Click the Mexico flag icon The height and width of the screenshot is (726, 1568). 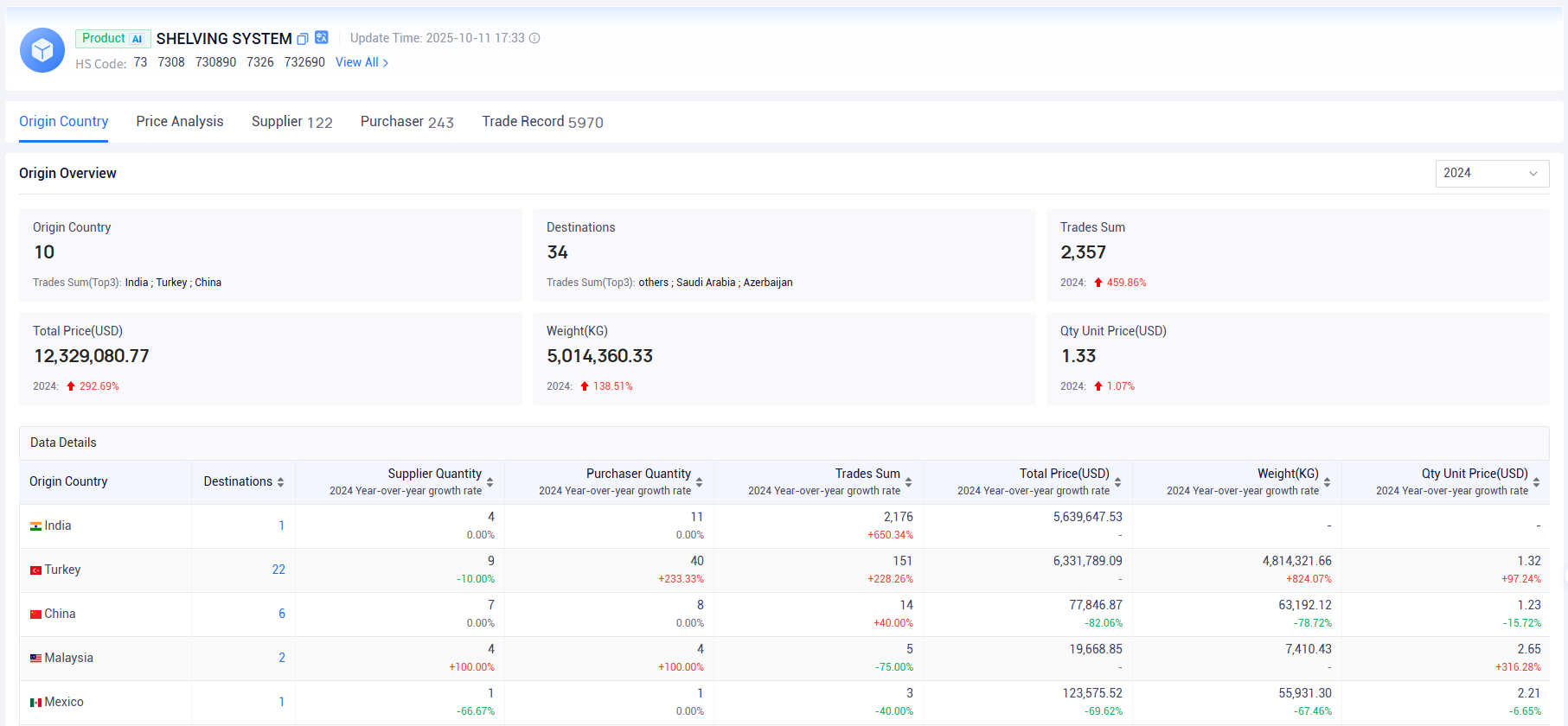35,703
